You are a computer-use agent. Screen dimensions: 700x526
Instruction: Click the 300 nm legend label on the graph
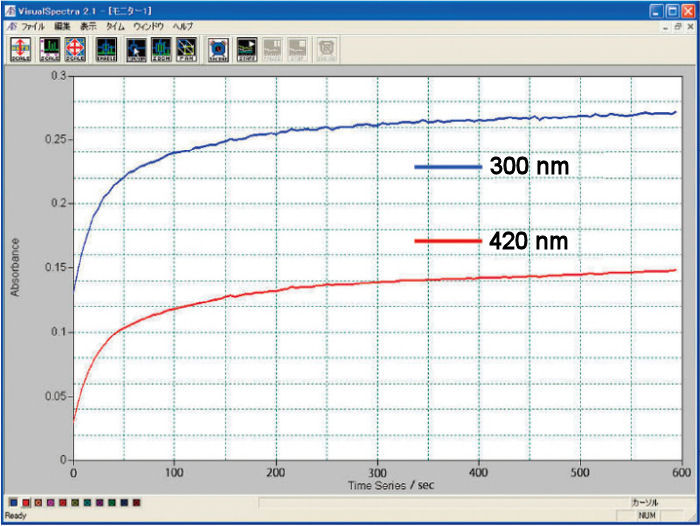pos(529,166)
